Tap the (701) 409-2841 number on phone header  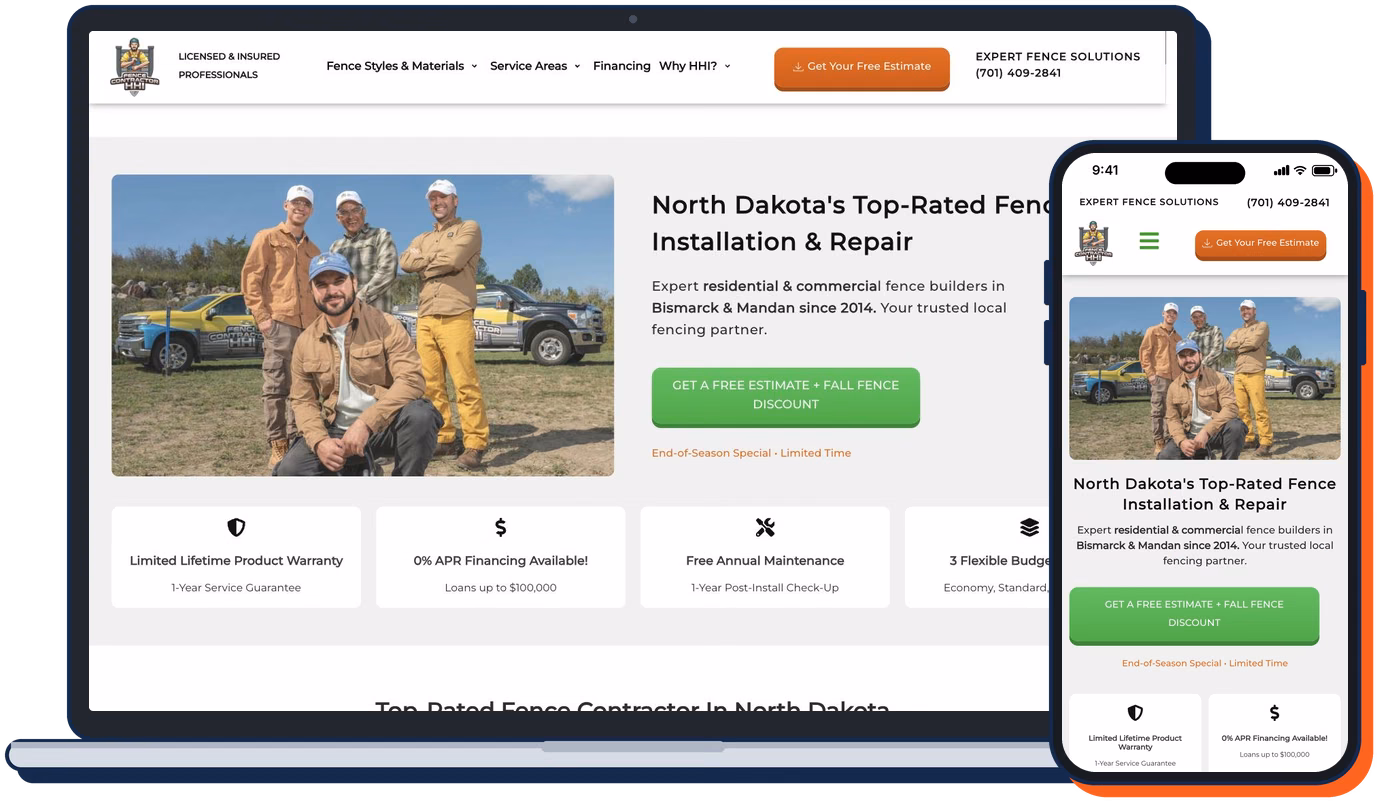point(1288,202)
